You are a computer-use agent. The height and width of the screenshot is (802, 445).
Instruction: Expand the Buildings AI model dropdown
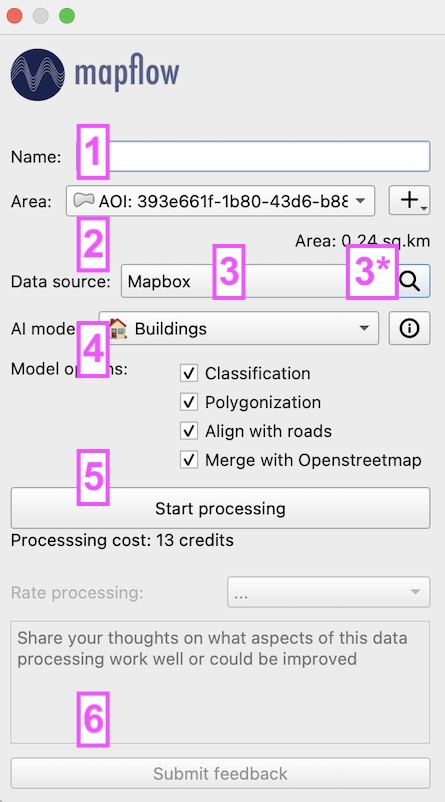(x=239, y=328)
